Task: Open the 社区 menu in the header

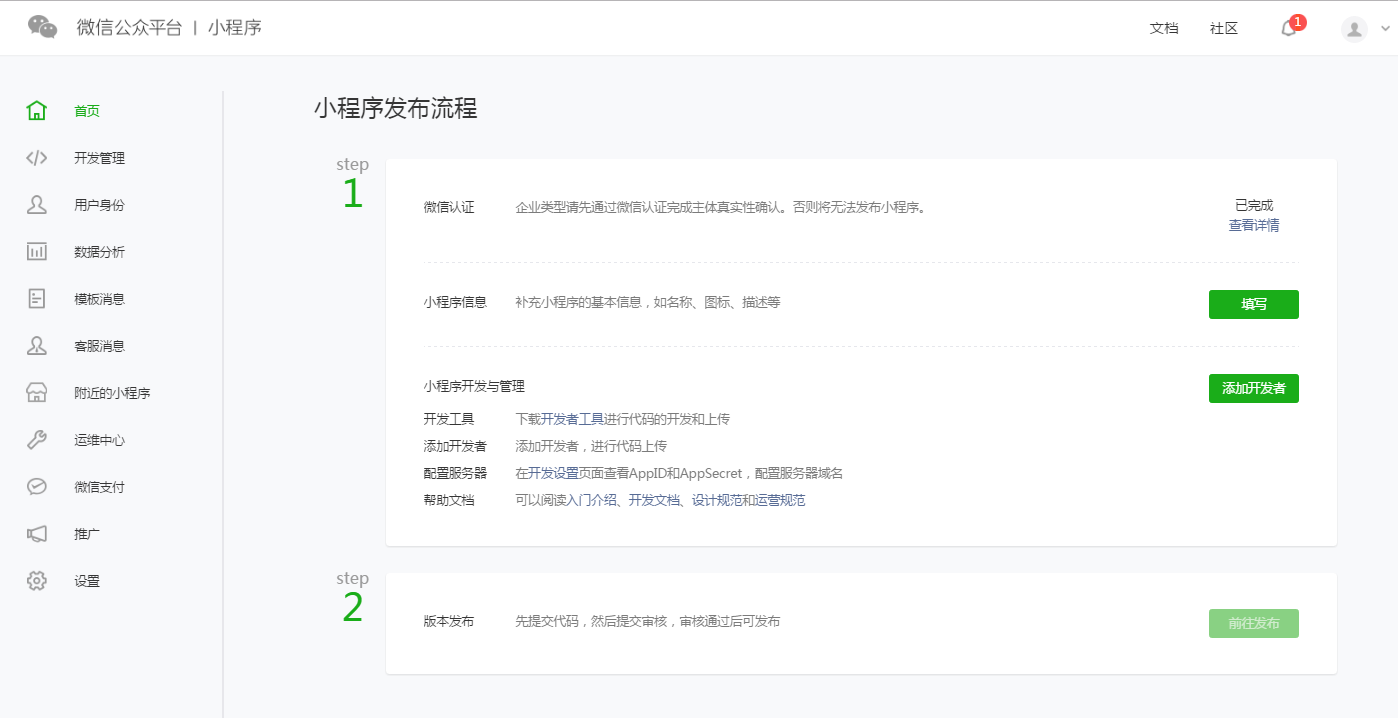Action: coord(1224,29)
